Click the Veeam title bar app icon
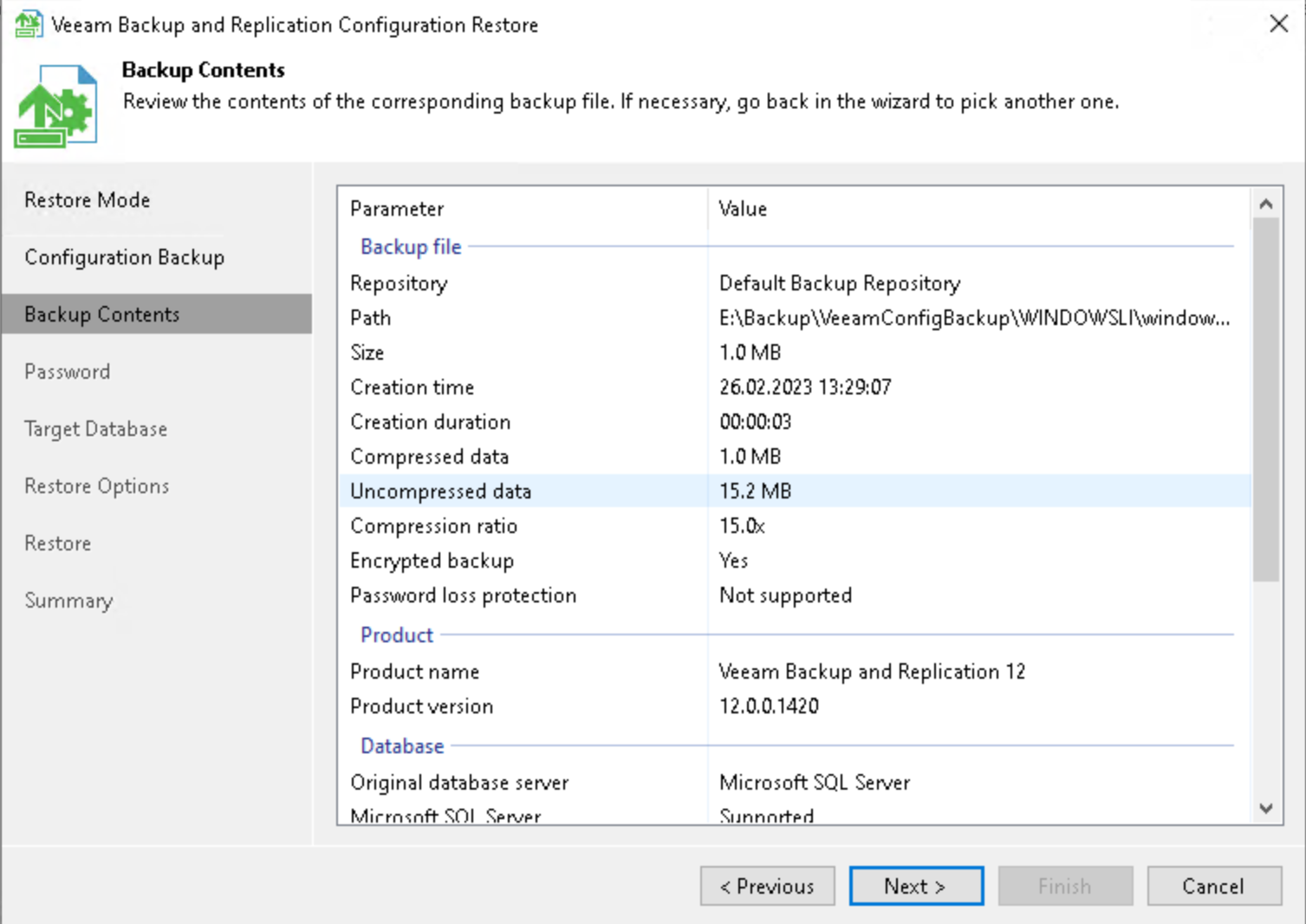 coord(28,24)
